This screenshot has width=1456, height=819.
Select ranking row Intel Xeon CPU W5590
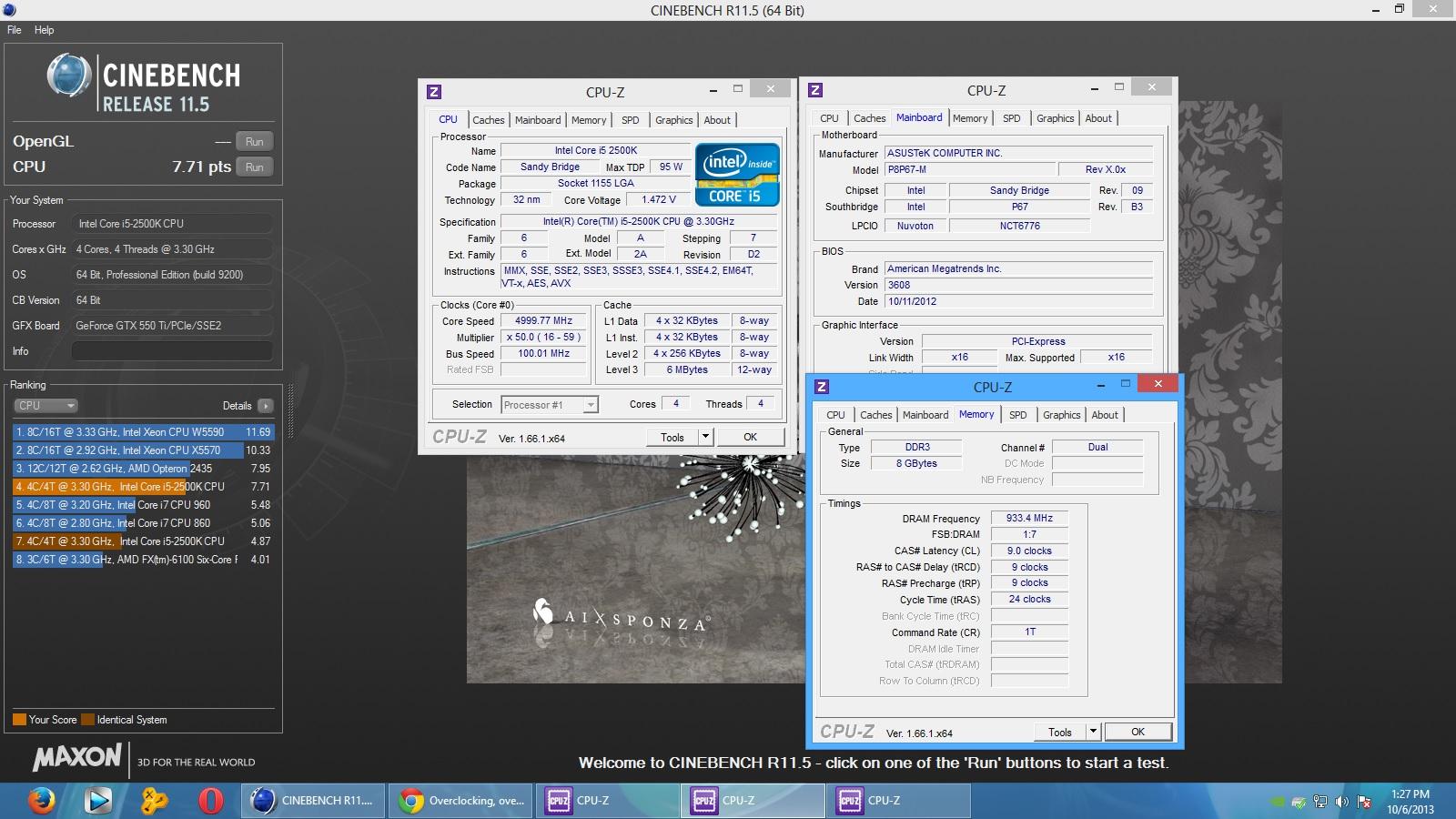(x=143, y=432)
